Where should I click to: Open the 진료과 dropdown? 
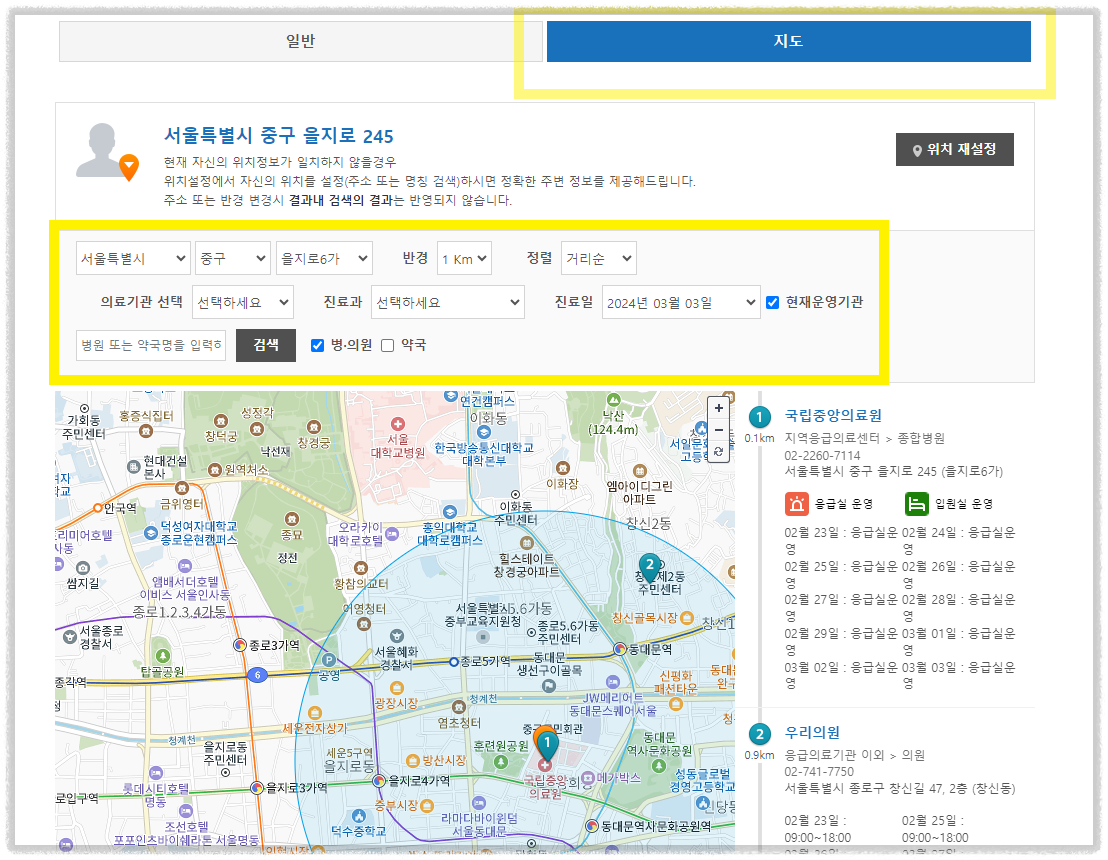coord(448,302)
